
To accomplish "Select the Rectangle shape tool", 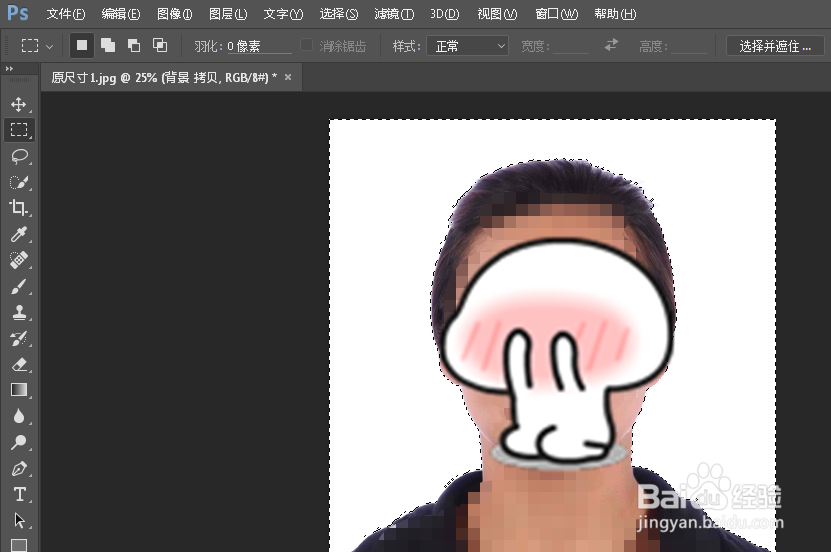I will click(19, 545).
